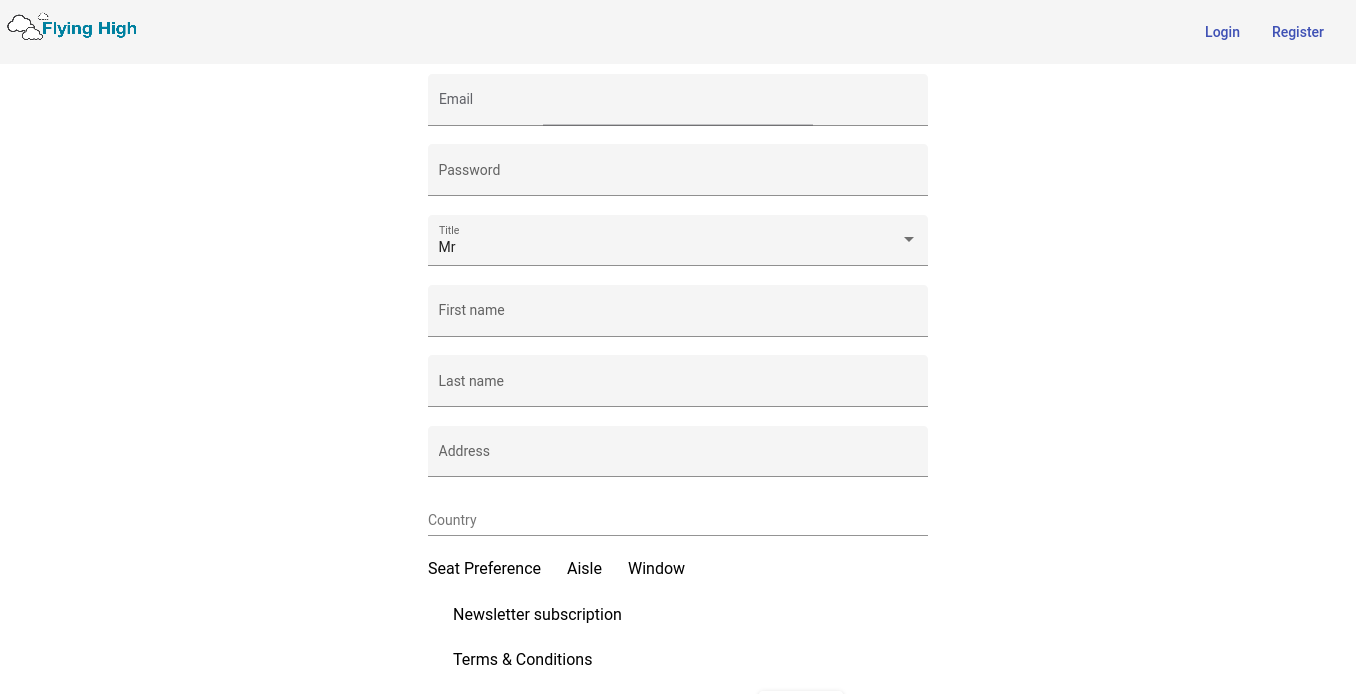Click the small cloud above the logo text
This screenshot has height=694, width=1366.
click(x=43, y=17)
